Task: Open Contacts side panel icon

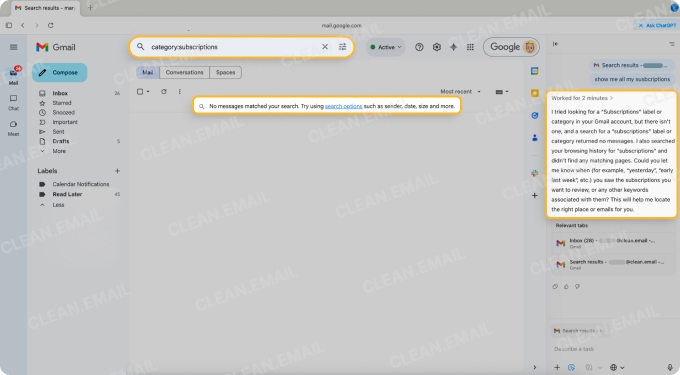Action: click(535, 138)
